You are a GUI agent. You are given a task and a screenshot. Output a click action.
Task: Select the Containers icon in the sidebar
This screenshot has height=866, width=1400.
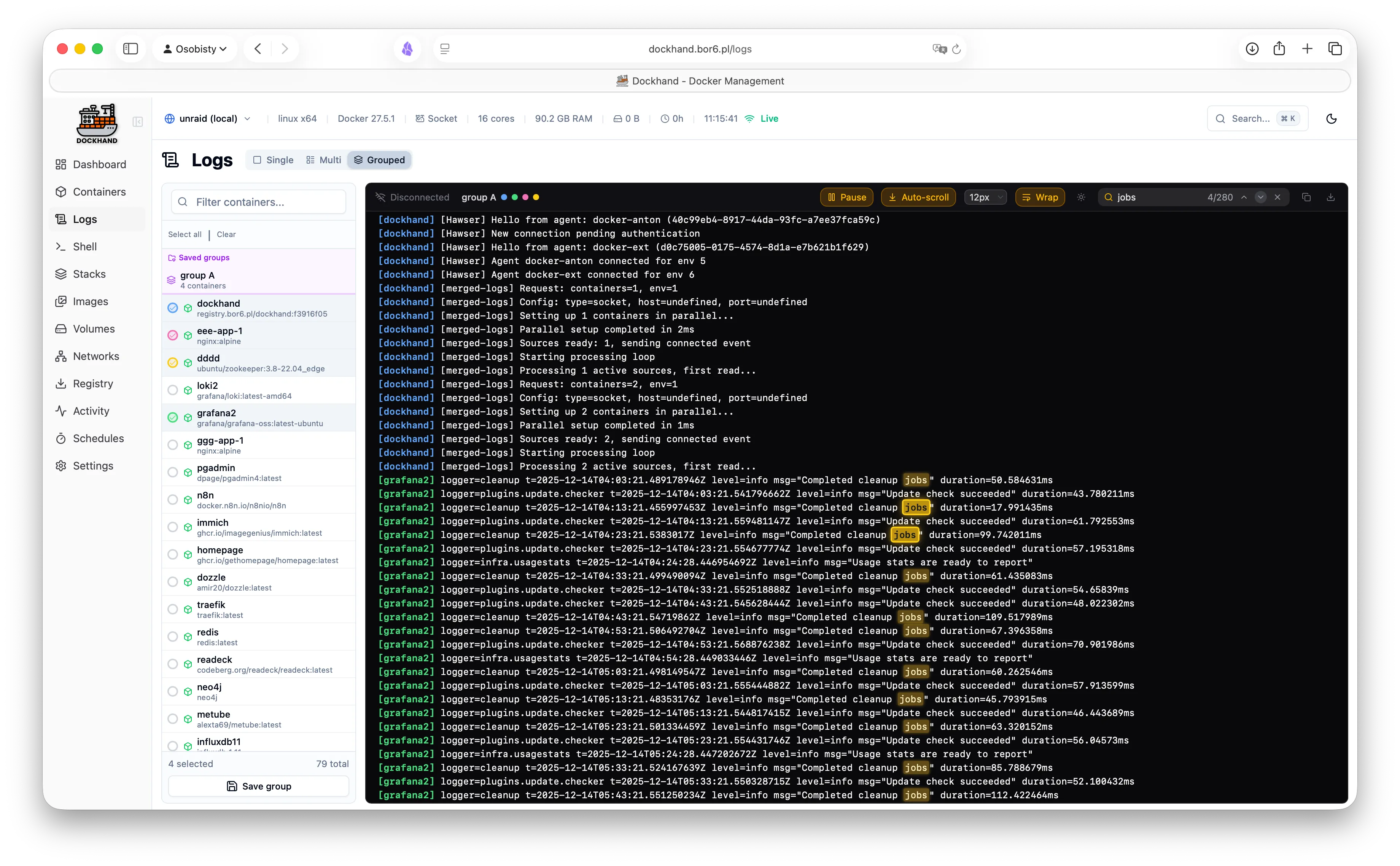pyautogui.click(x=62, y=192)
